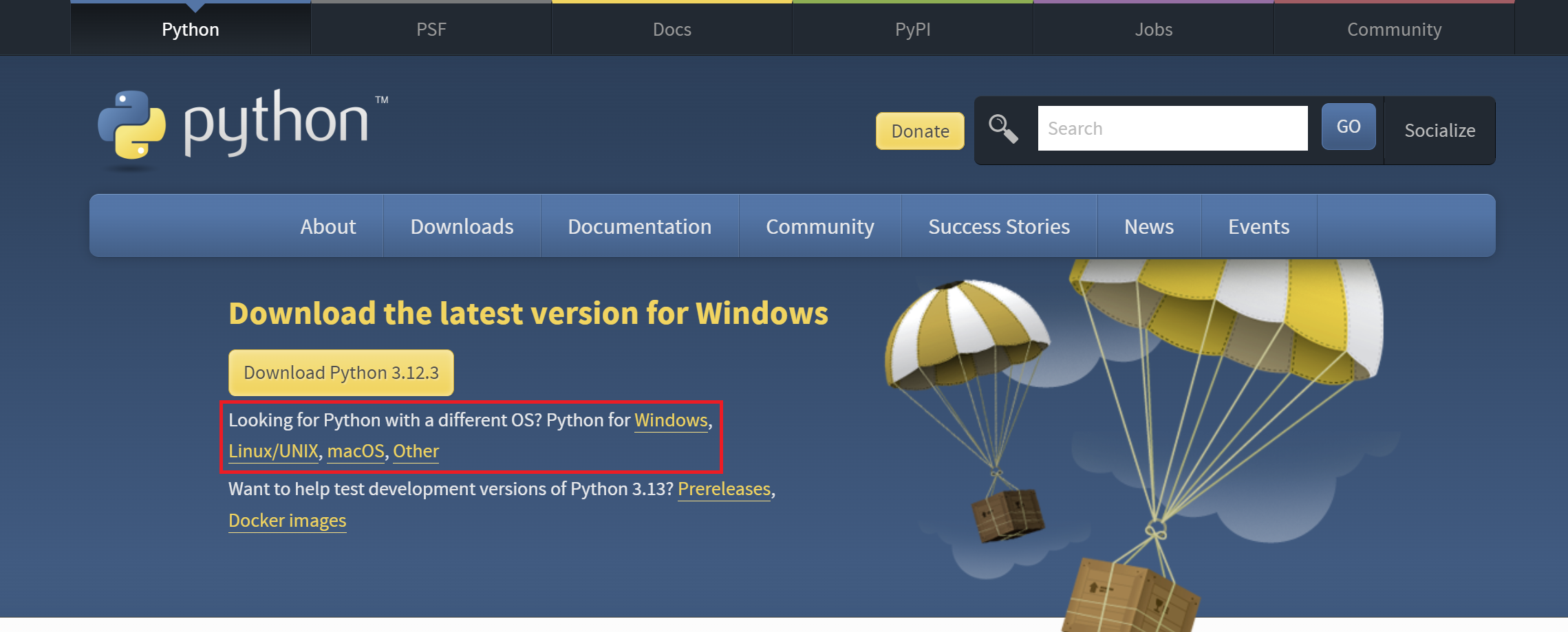Open Community in the blue navigation bar

click(x=820, y=226)
